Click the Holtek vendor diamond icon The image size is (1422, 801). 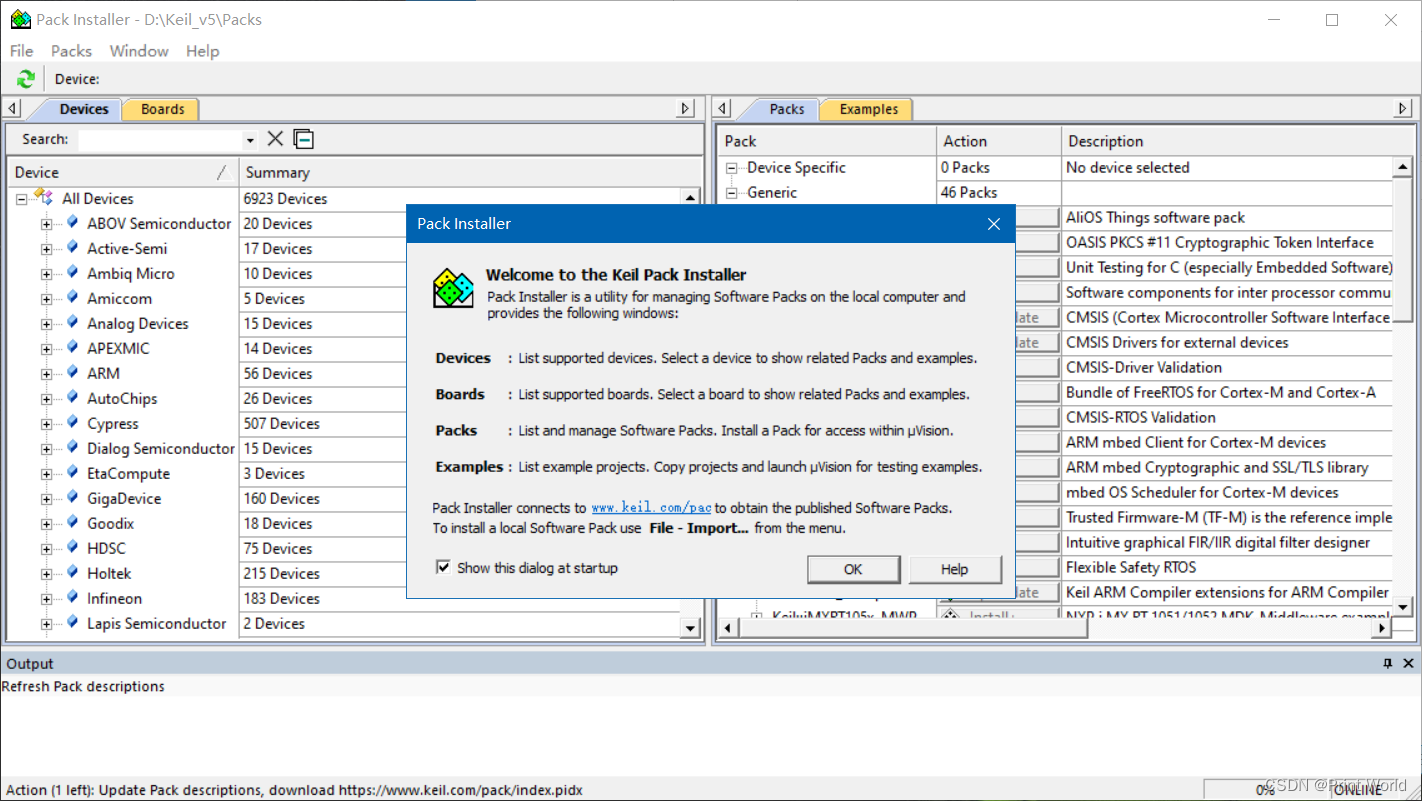[72, 572]
